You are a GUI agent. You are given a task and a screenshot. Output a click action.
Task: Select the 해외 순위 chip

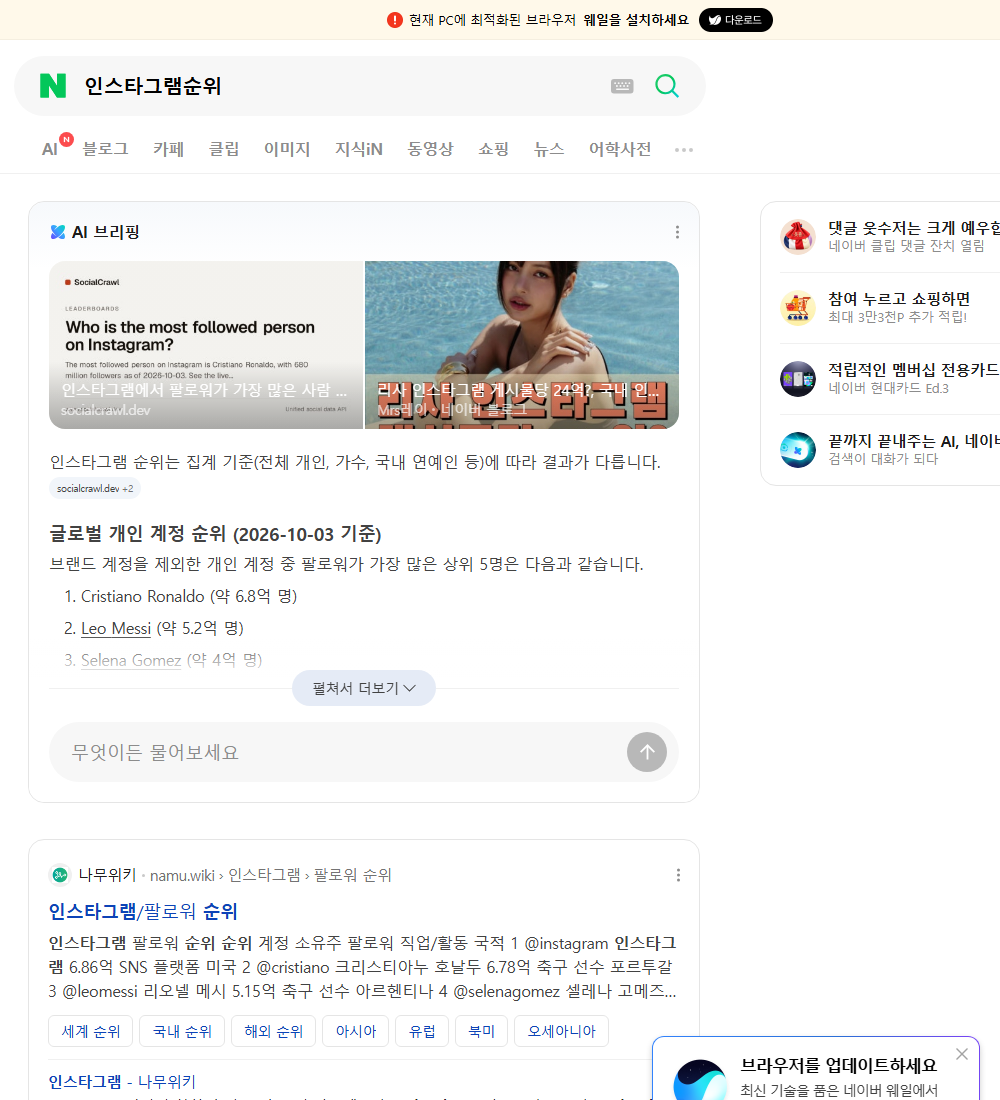pyautogui.click(x=274, y=1031)
